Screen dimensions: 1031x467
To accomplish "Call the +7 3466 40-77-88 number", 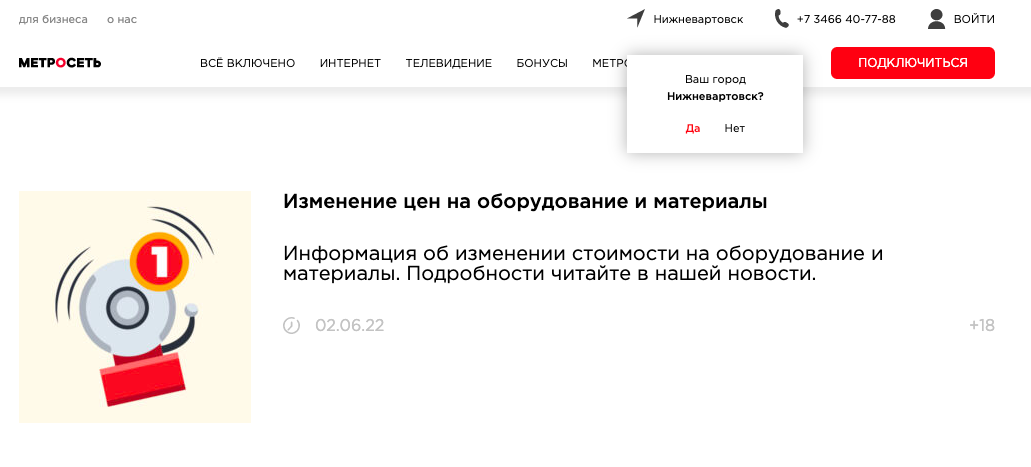I will pyautogui.click(x=845, y=19).
